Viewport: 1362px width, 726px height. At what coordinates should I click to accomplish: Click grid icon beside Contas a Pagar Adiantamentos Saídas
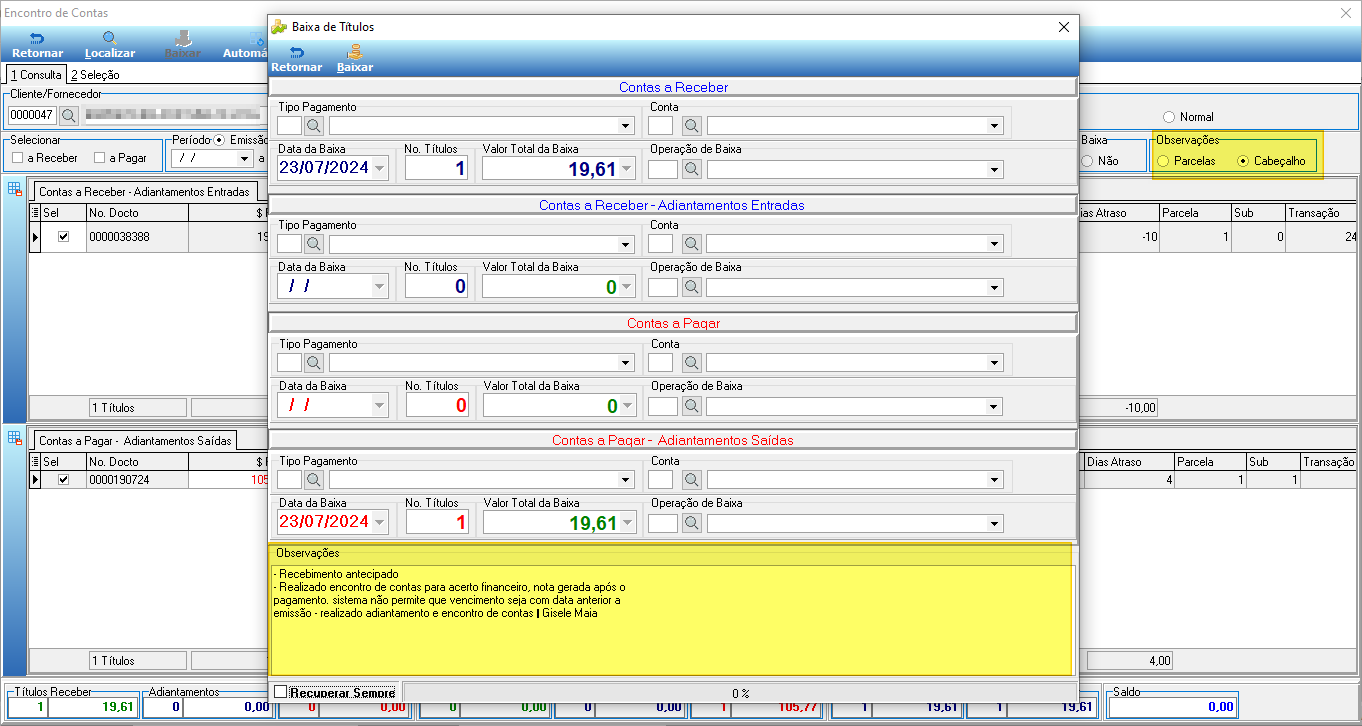[15, 437]
